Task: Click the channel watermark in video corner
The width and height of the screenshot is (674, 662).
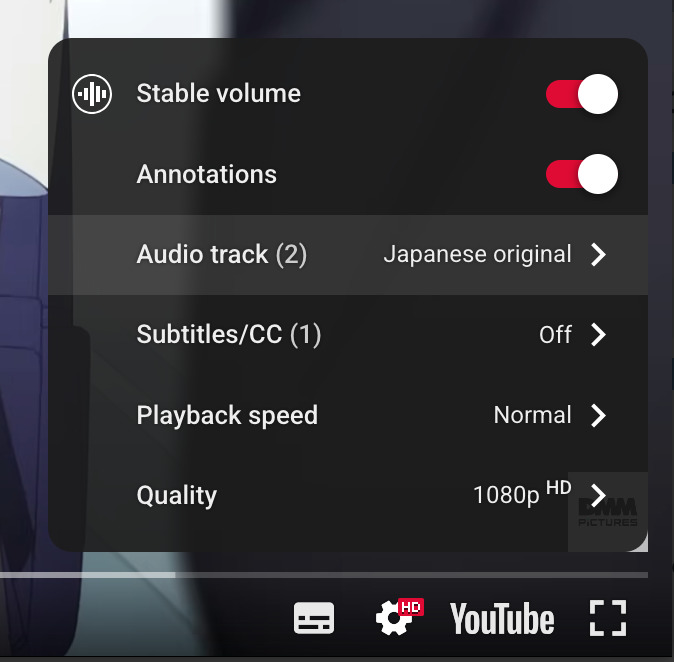Action: tap(608, 512)
